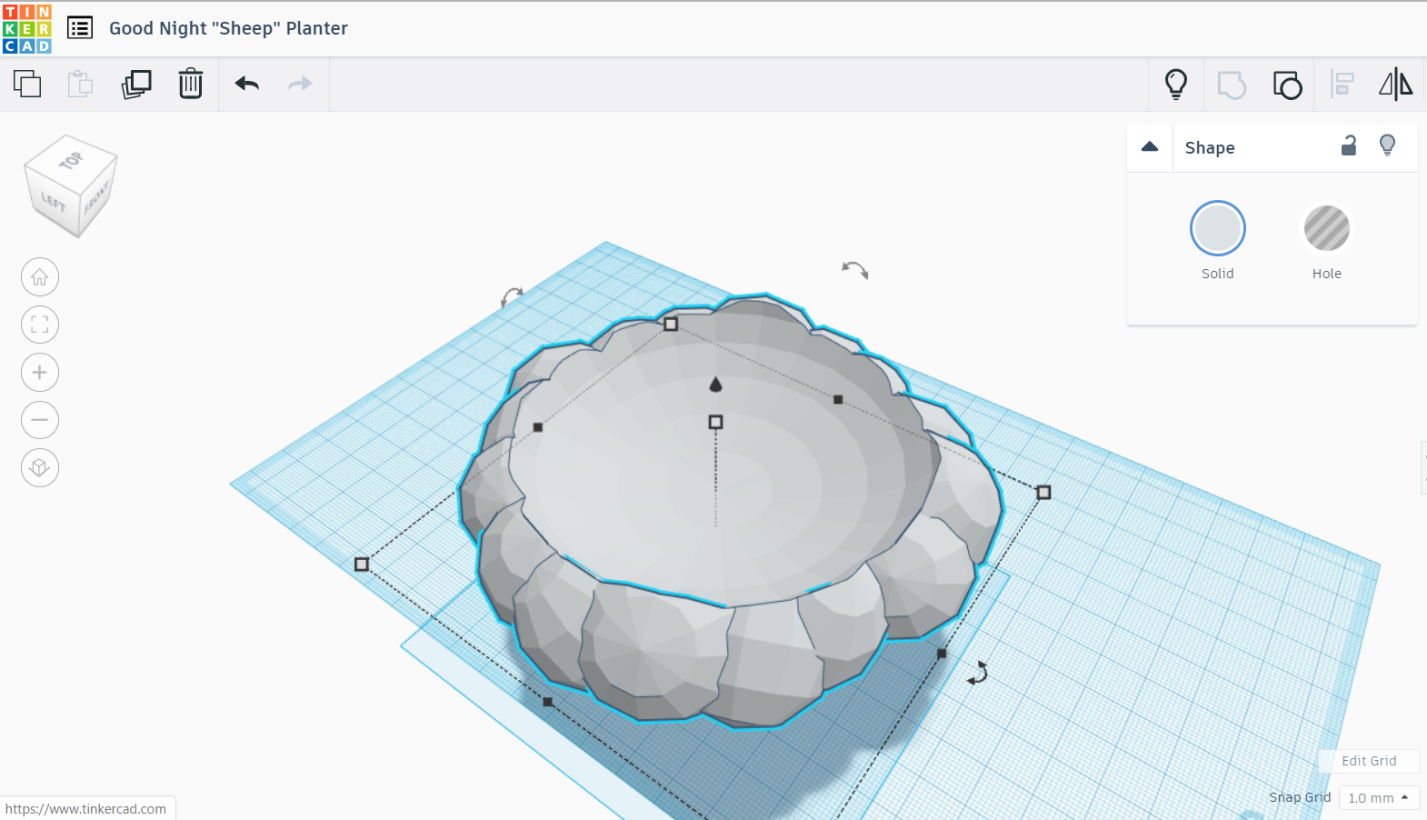Click the Tinkercad logo

point(27,28)
